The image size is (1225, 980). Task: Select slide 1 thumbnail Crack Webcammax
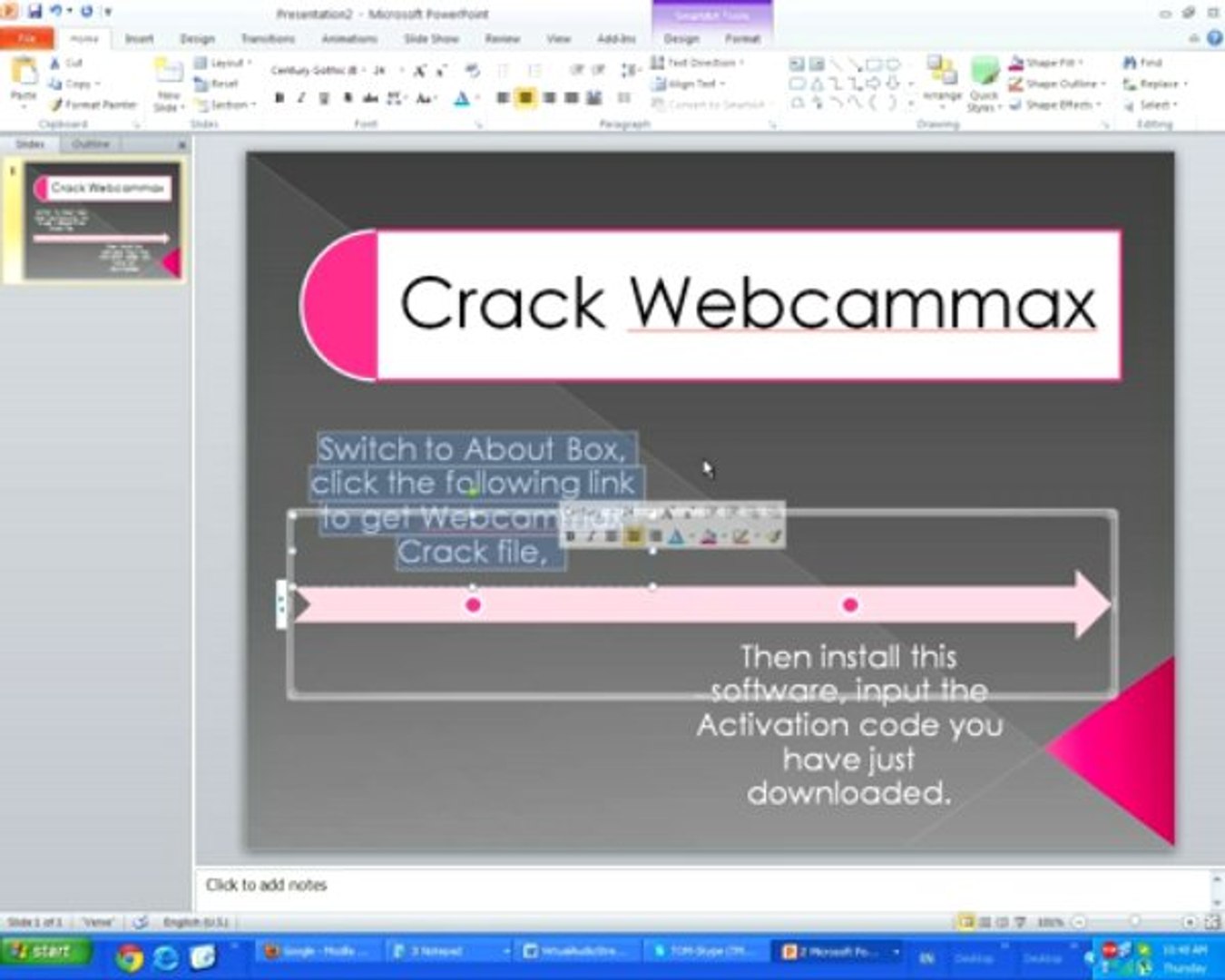[102, 220]
